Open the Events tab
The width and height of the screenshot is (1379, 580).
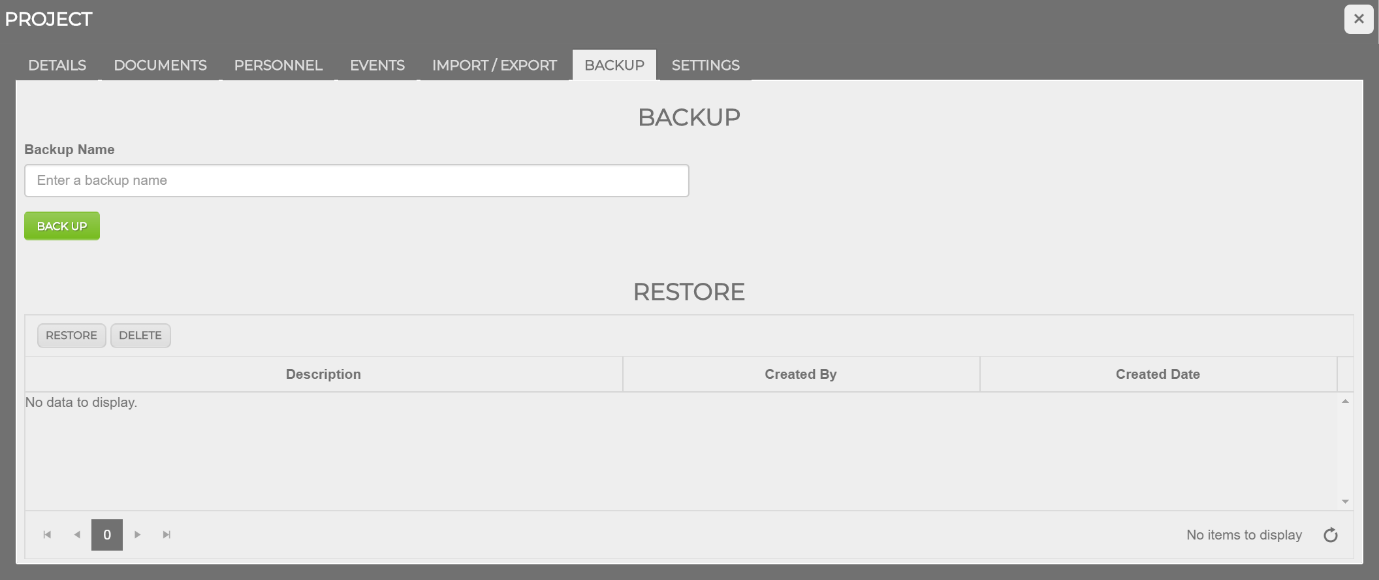377,65
